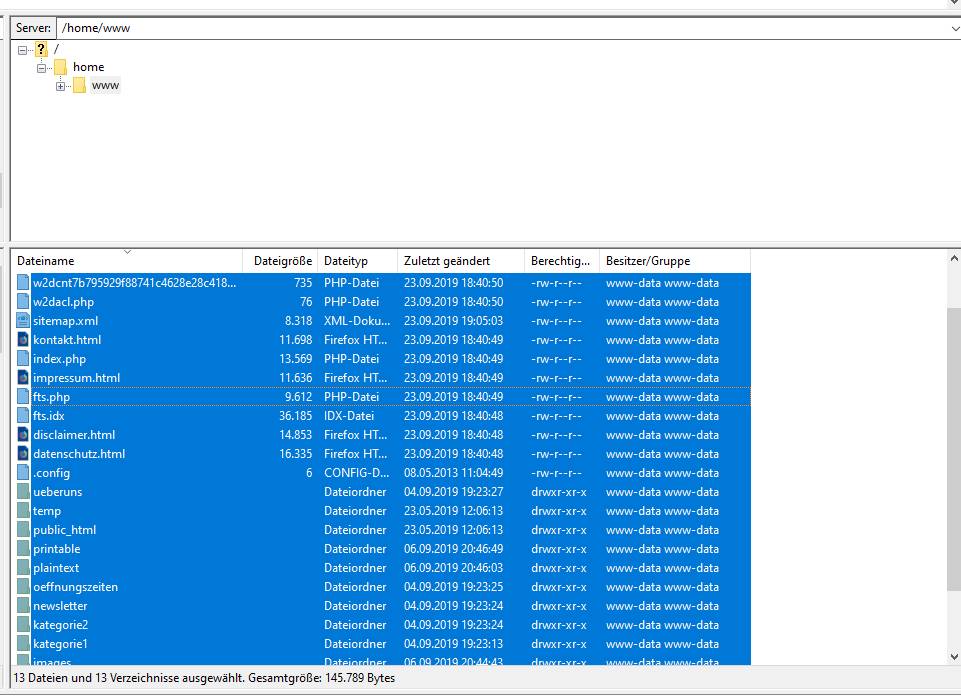Click the yellow www folder icon in tree
Viewport: 961px width, 698px height.
tap(80, 85)
